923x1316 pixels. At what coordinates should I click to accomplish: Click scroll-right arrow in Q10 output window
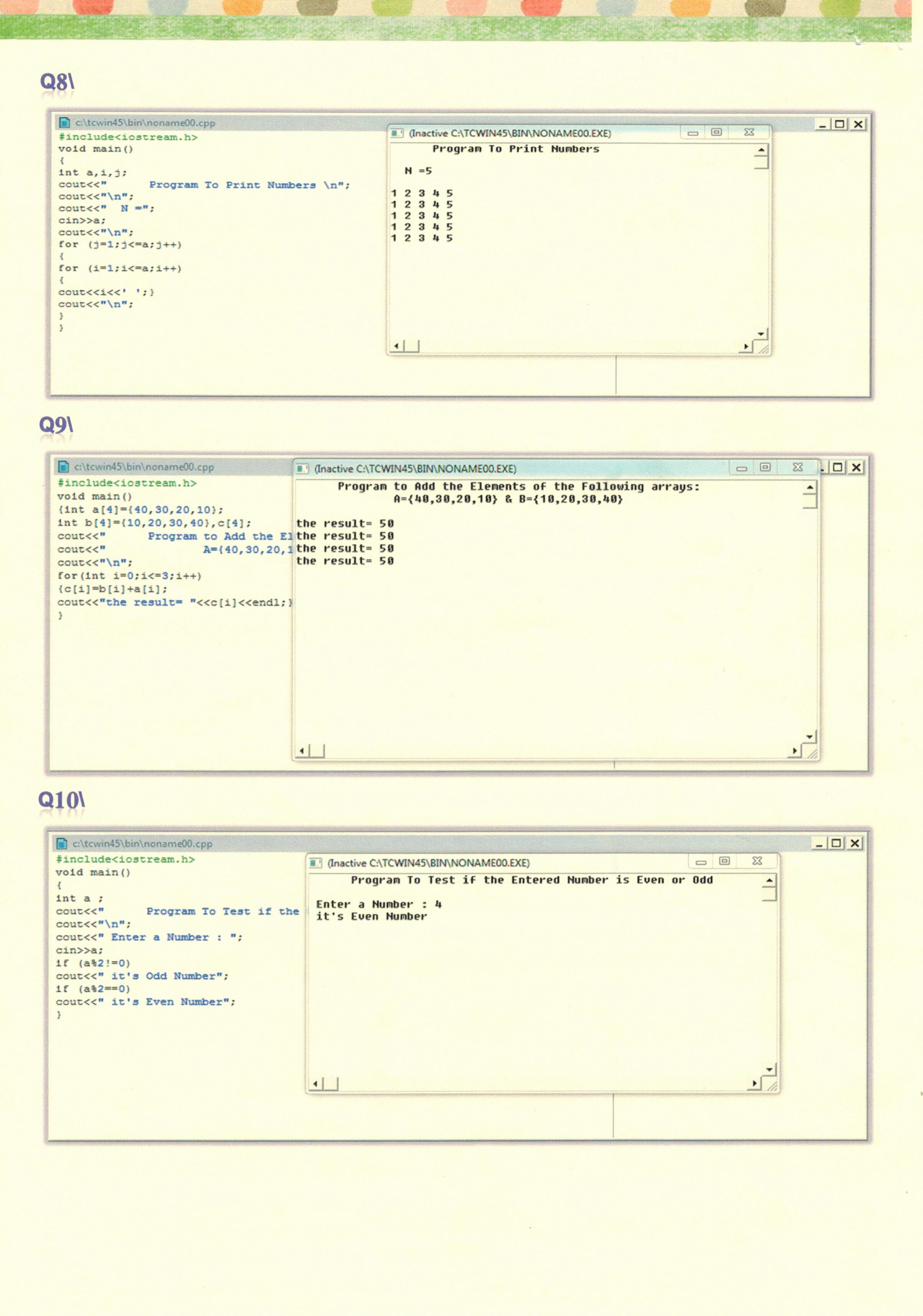click(754, 1084)
